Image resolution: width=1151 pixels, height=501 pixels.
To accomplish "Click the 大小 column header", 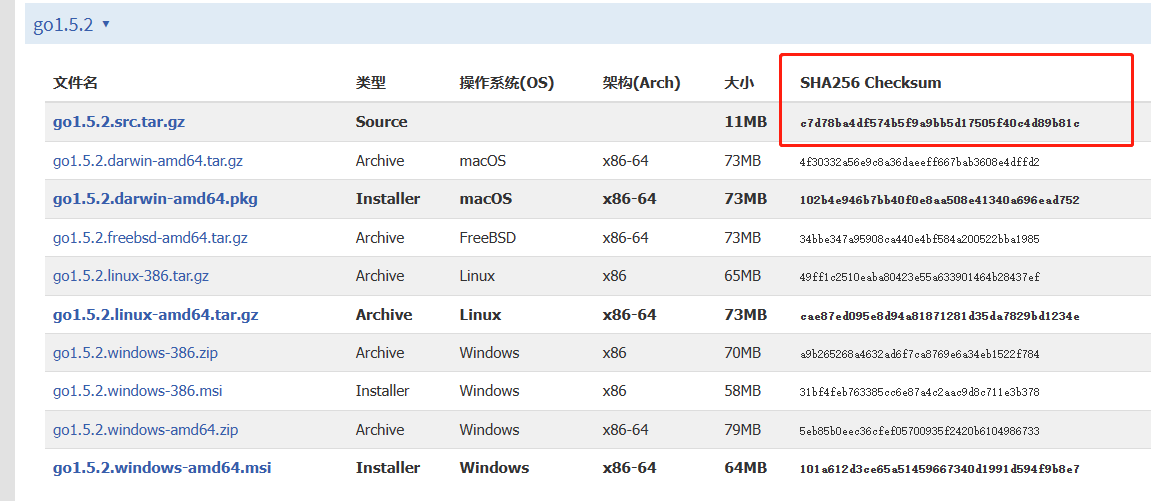I will (739, 83).
